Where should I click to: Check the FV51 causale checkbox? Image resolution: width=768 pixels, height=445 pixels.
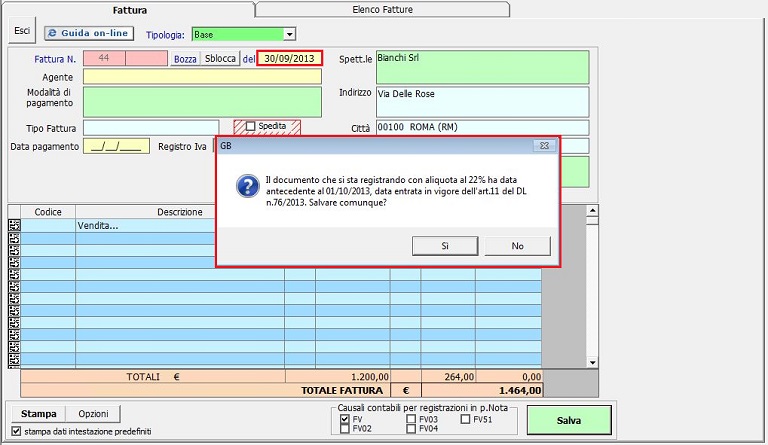(x=466, y=419)
